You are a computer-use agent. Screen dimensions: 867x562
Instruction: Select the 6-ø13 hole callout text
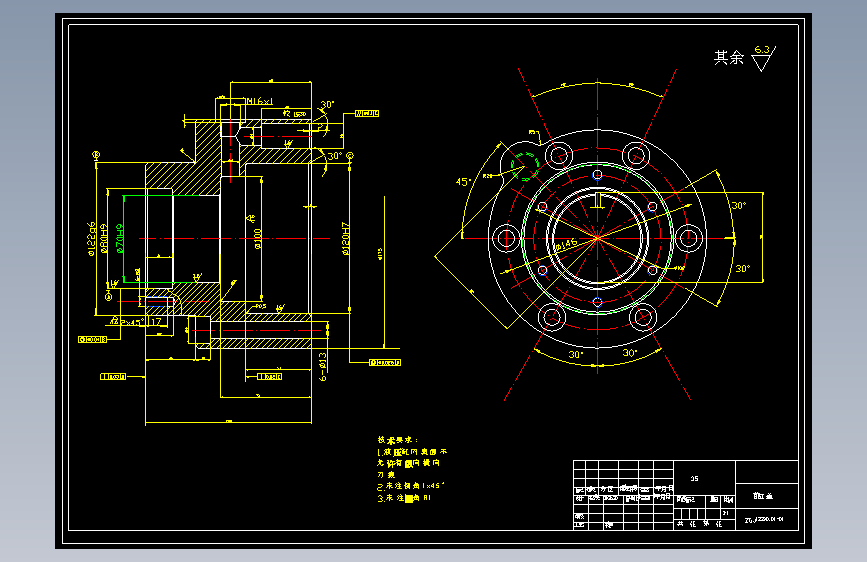tap(323, 367)
